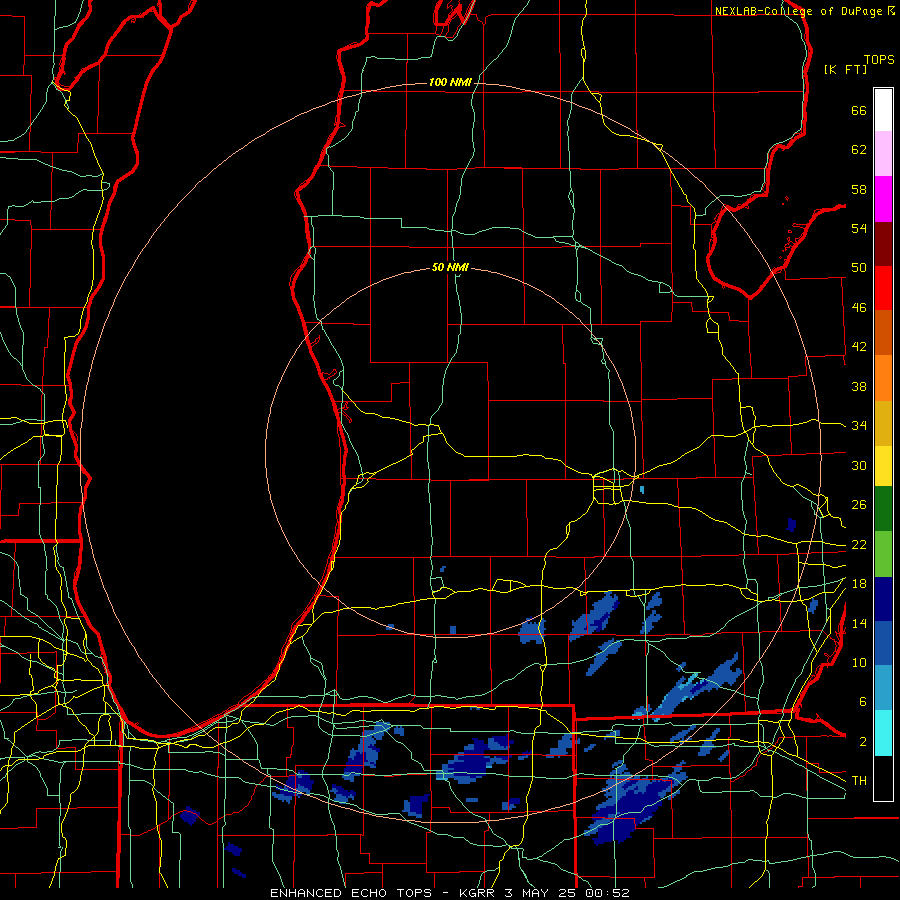Click the 54 legend value
The width and height of the screenshot is (900, 900).
pyautogui.click(x=859, y=228)
